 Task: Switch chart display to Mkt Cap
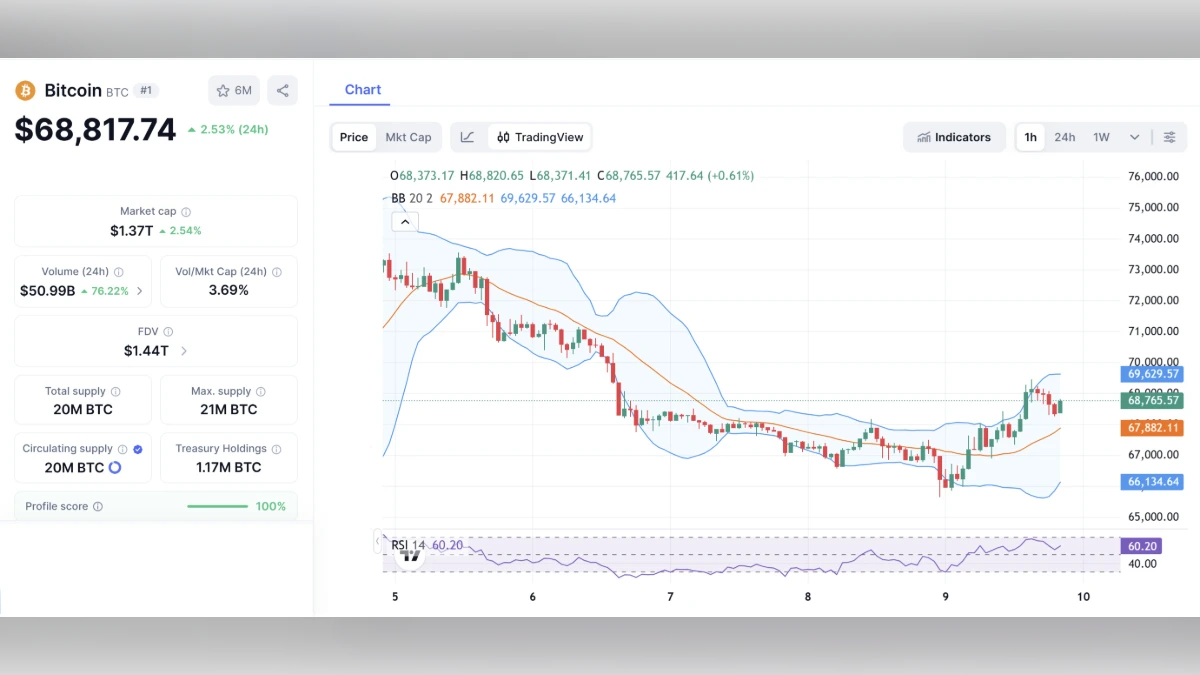coord(408,137)
